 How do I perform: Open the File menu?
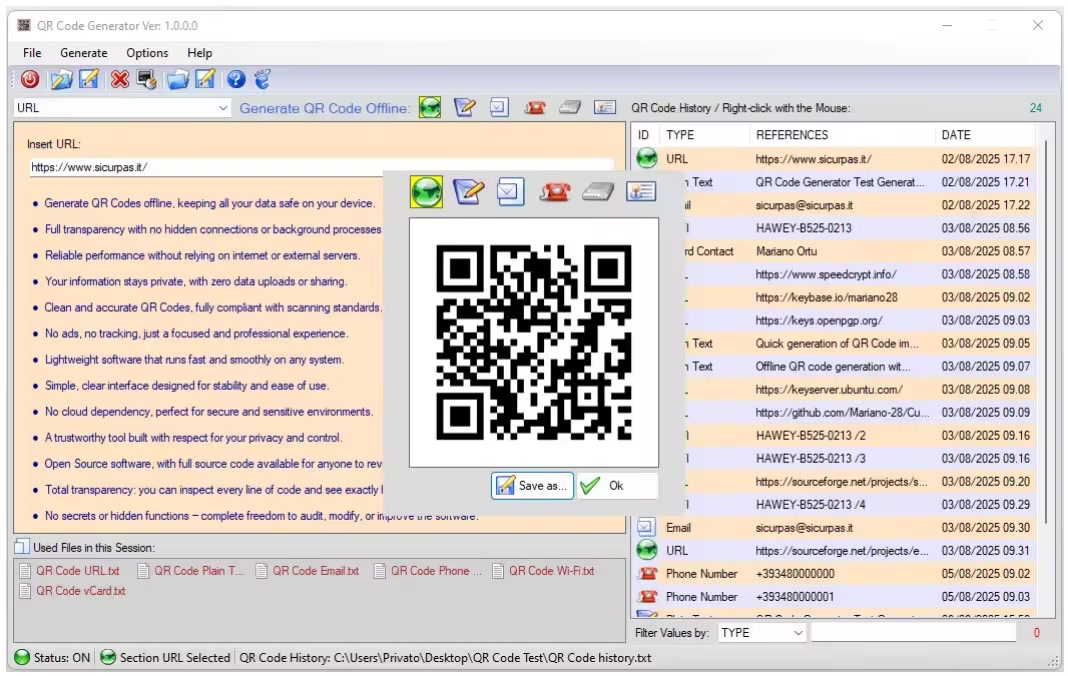[32, 52]
